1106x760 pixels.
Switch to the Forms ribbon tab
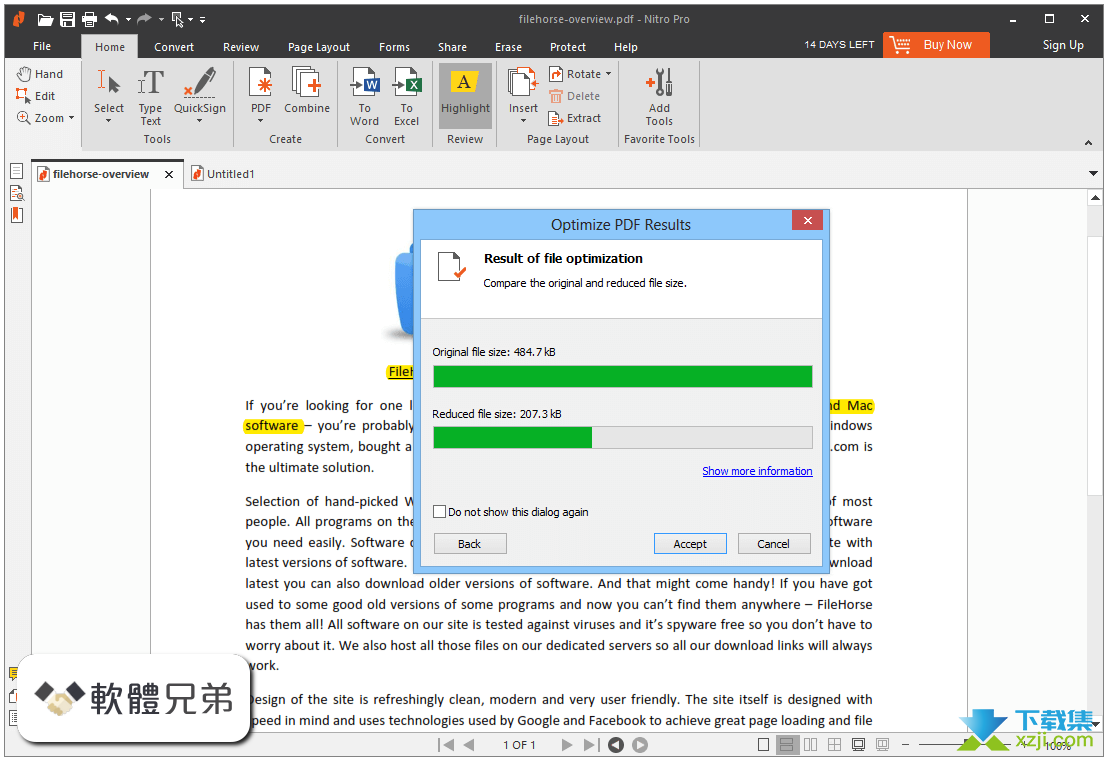tap(394, 47)
